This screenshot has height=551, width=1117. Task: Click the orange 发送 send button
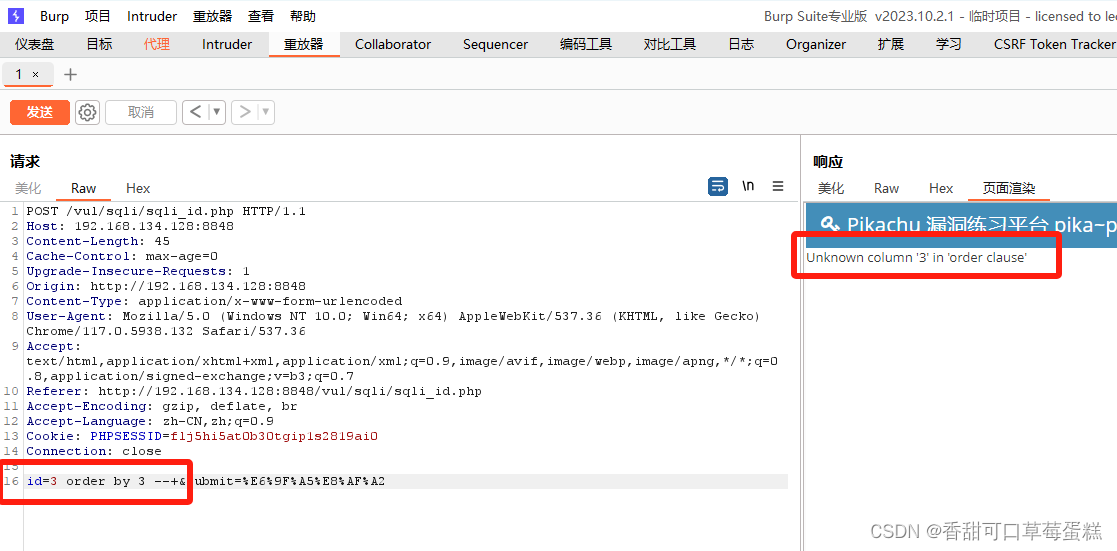pyautogui.click(x=40, y=112)
